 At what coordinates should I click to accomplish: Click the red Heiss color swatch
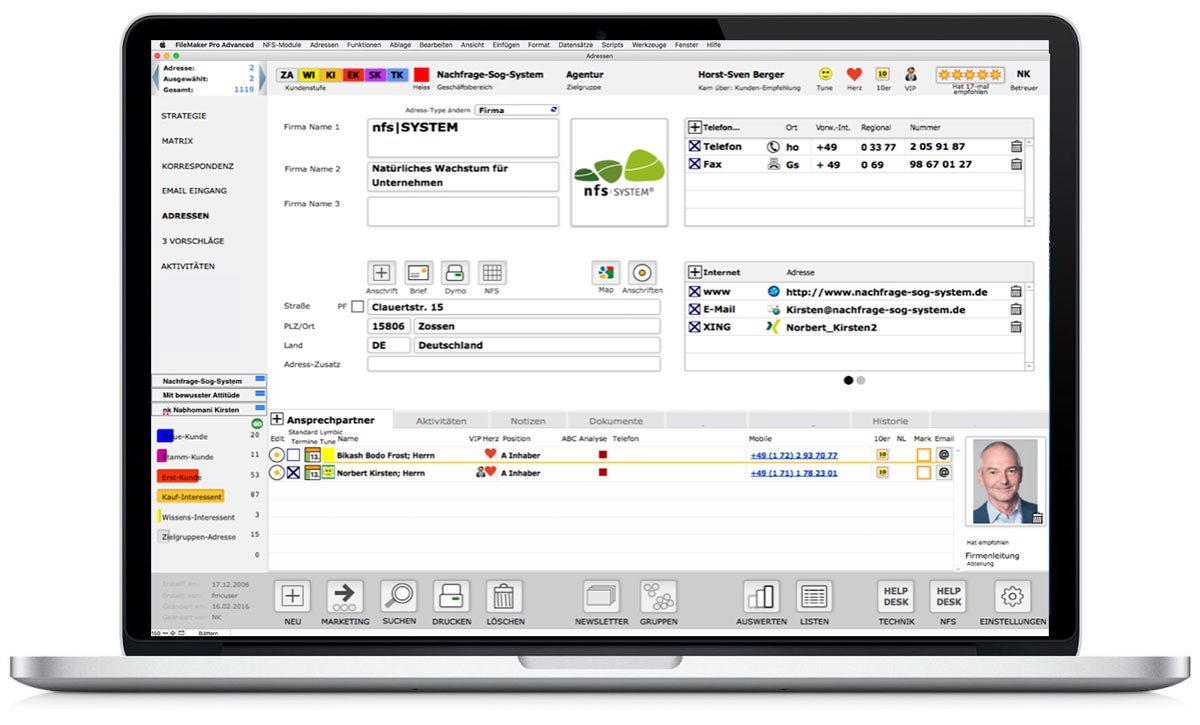pos(421,75)
